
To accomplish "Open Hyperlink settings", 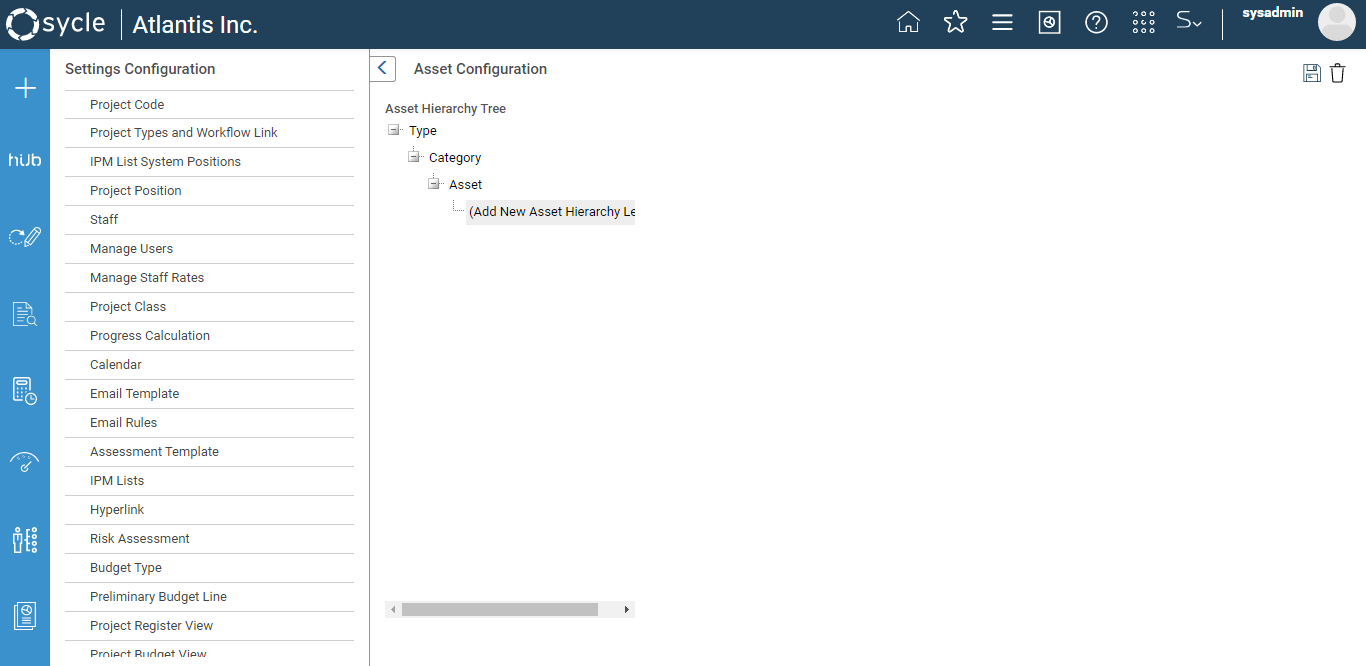I will [209, 510].
